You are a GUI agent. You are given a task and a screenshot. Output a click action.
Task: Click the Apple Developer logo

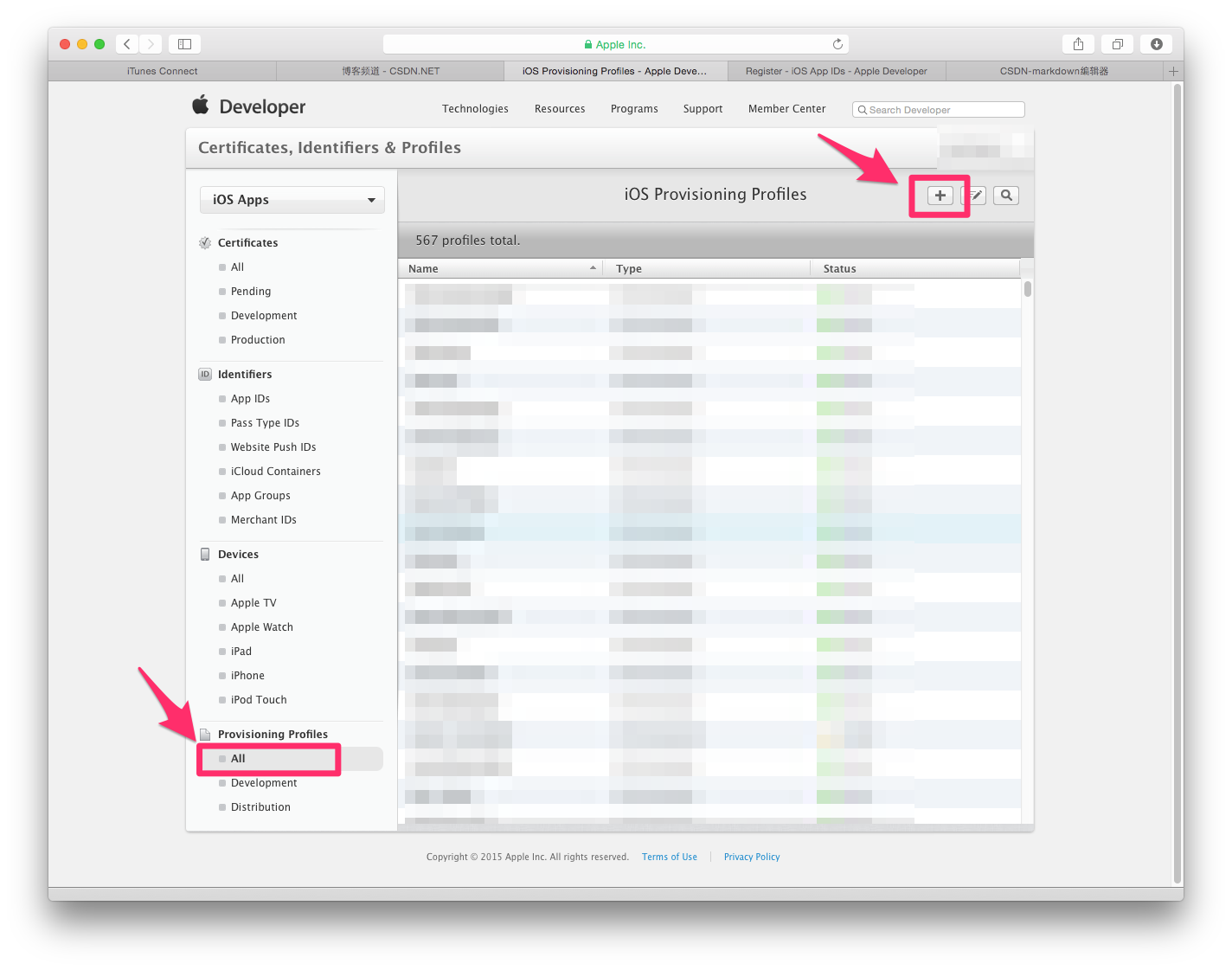201,105
